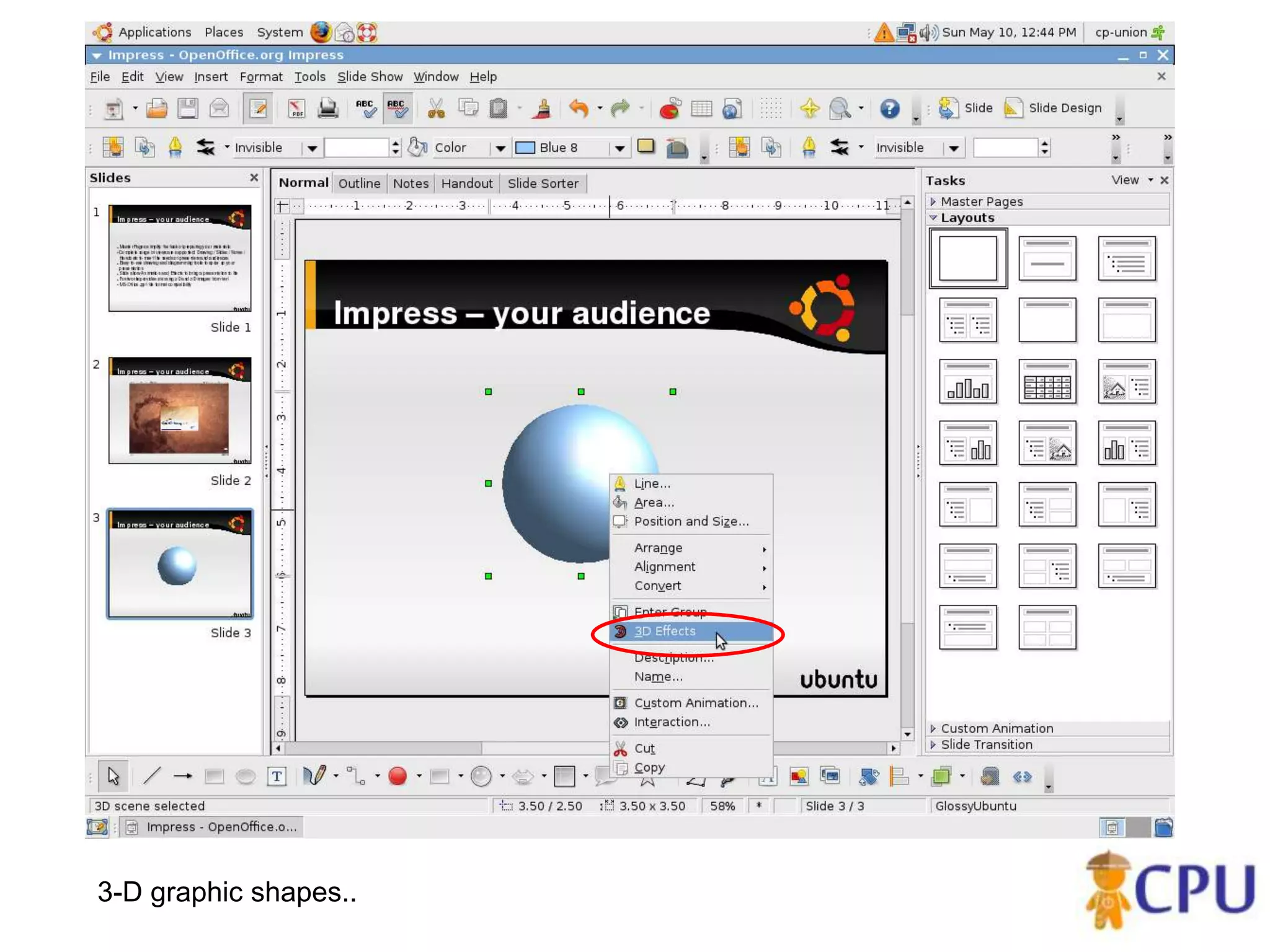Image resolution: width=1270 pixels, height=952 pixels.
Task: Toggle the Display Grid icon
Action: coord(771,108)
